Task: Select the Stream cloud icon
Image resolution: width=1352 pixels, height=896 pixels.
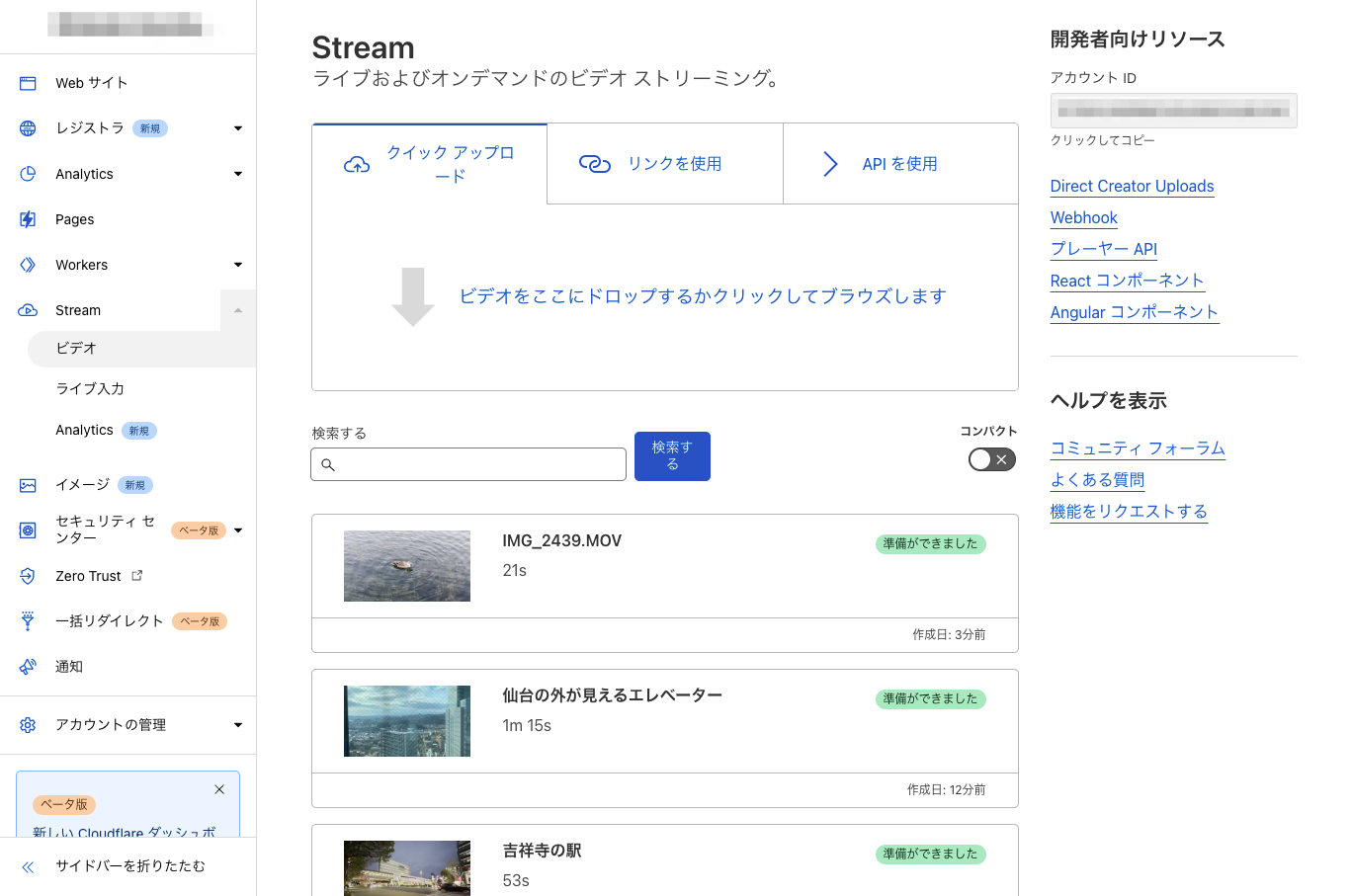Action: tap(28, 309)
